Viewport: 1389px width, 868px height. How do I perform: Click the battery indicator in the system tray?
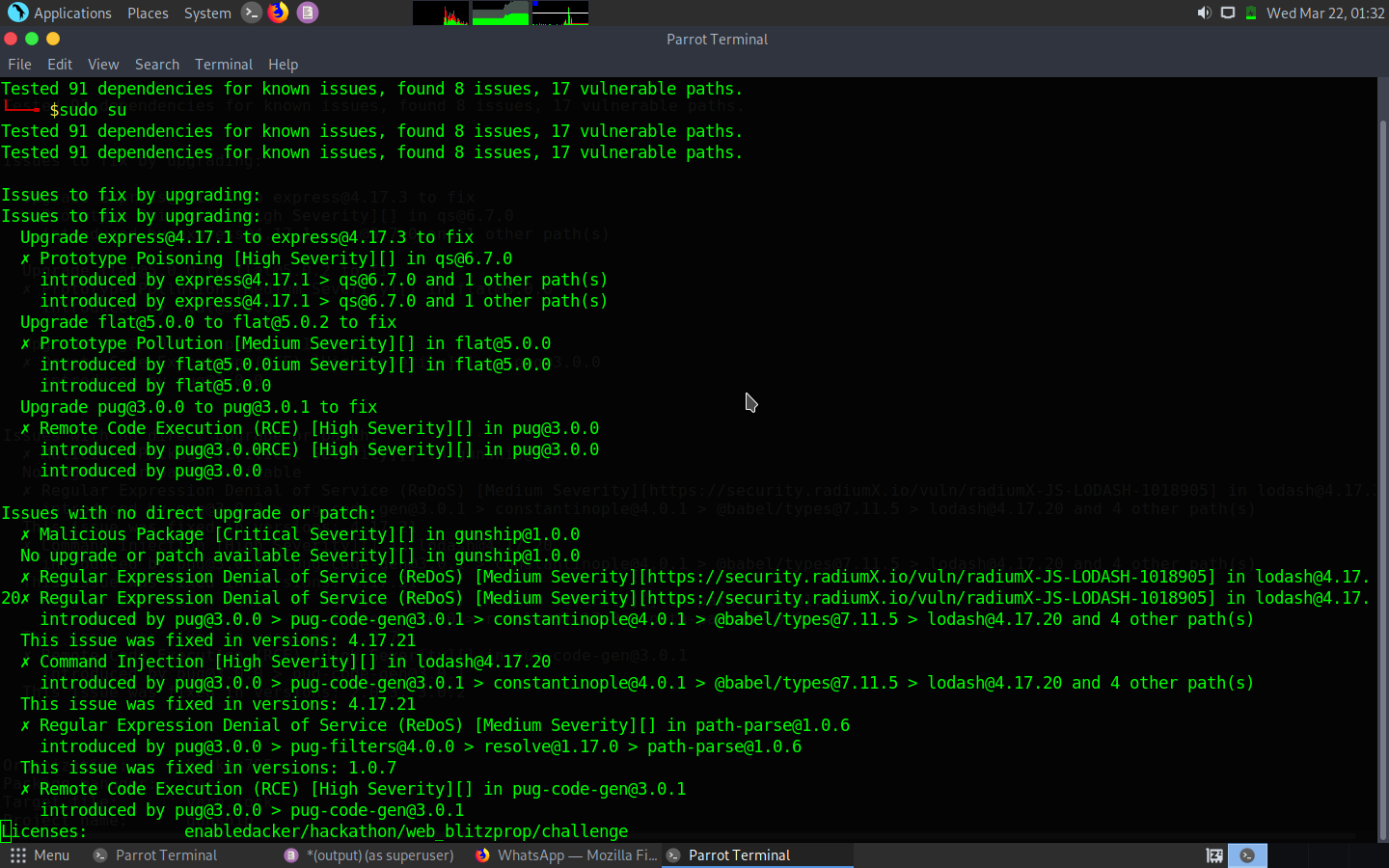pyautogui.click(x=1250, y=13)
